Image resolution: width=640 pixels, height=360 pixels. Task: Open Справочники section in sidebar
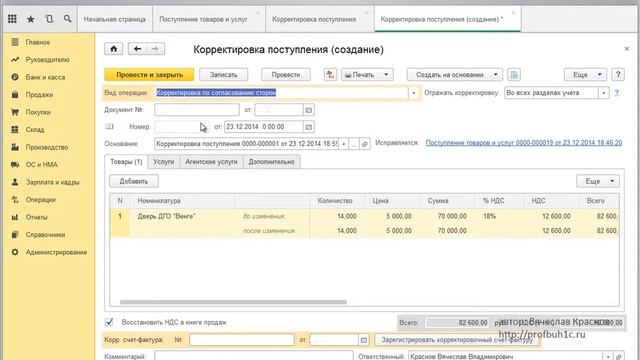coord(45,235)
